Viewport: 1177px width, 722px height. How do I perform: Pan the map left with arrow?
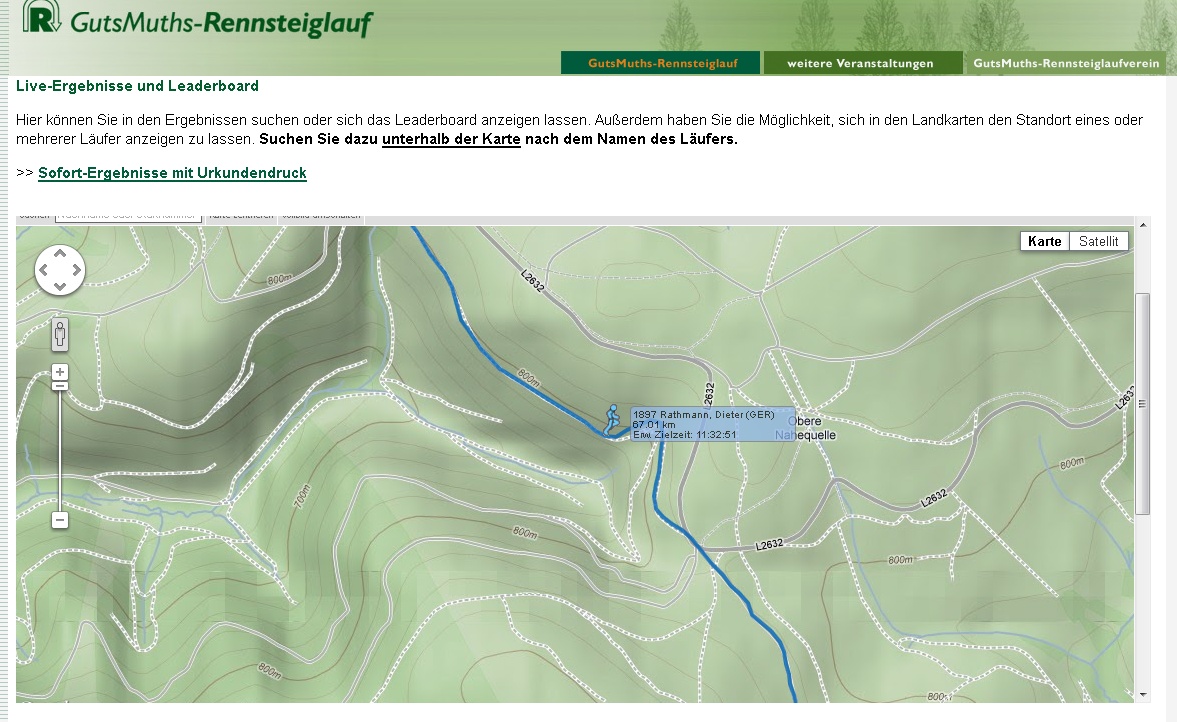coord(43,270)
